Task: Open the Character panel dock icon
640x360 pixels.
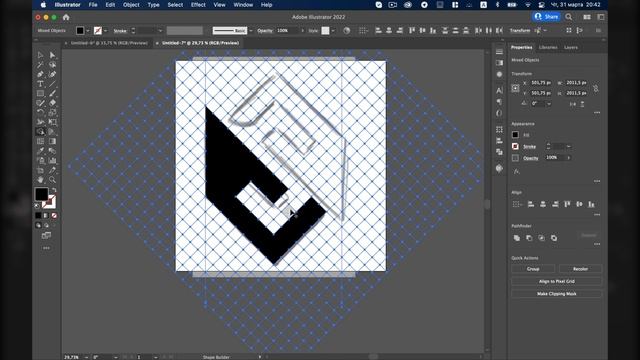Action: coord(499,90)
